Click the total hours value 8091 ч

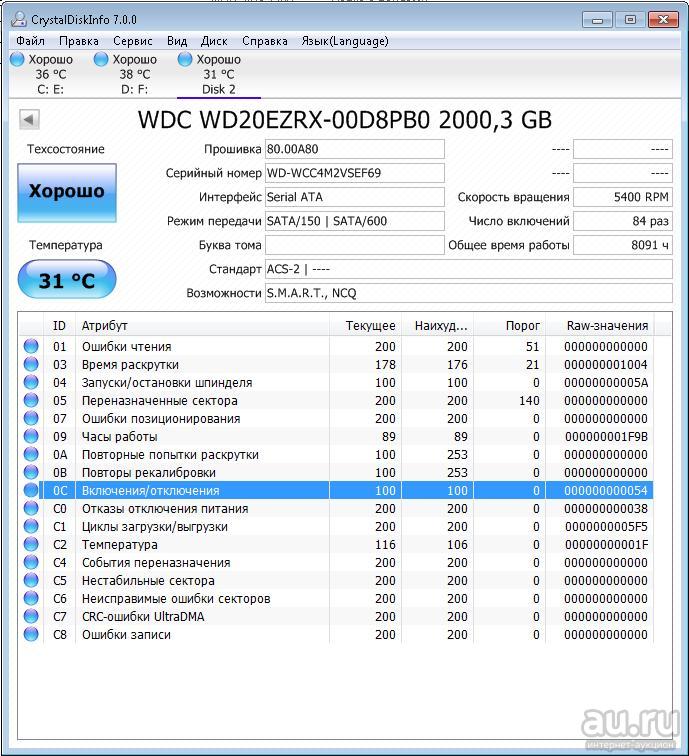(x=622, y=245)
